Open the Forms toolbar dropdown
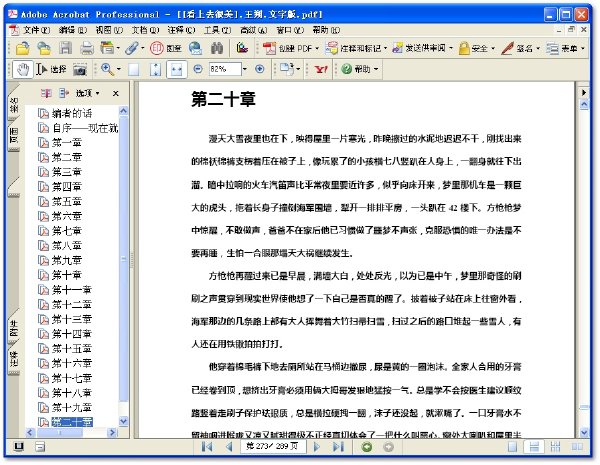This screenshot has height=465, width=600. [566, 48]
